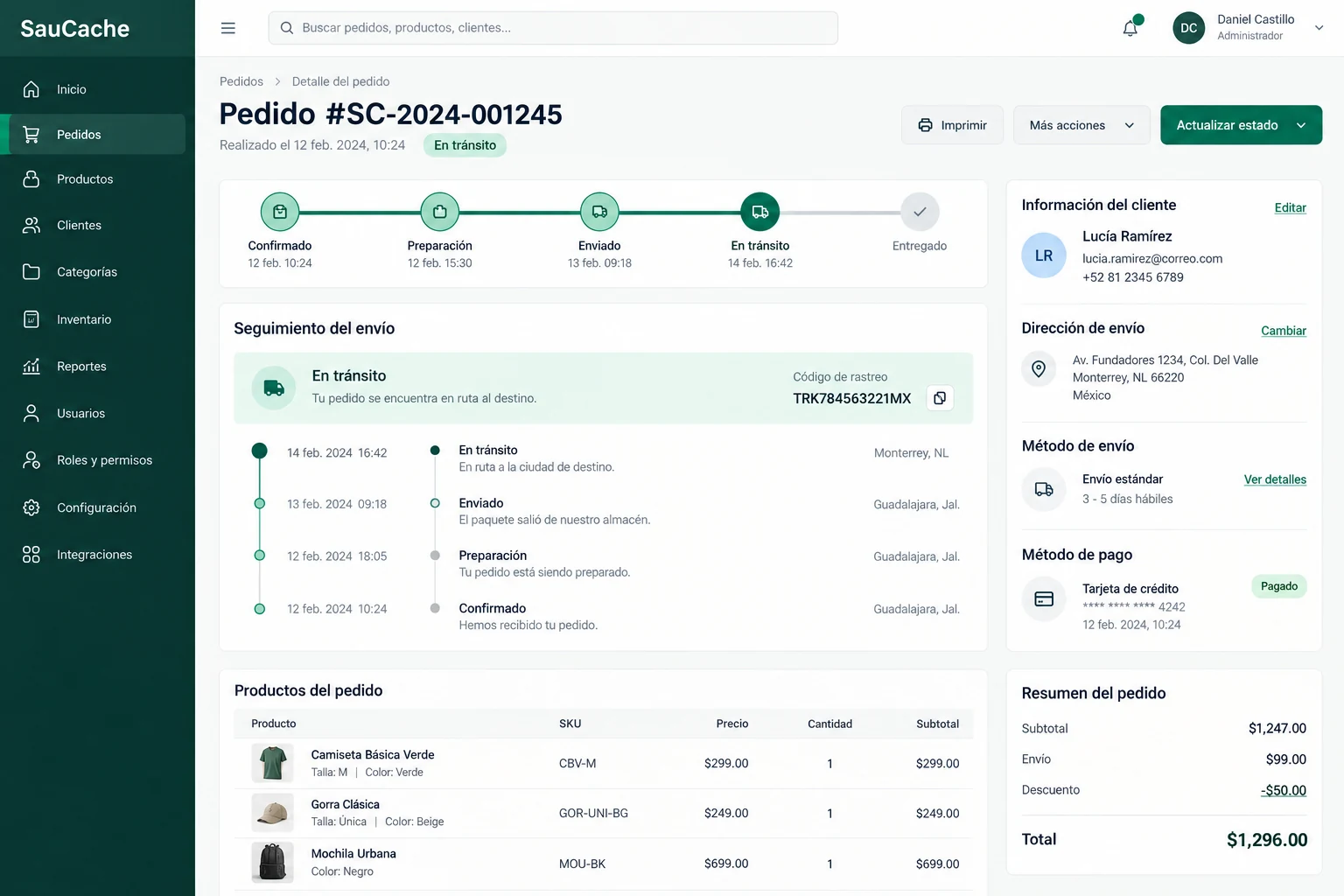Screen dimensions: 1344x896
Task: Click the Entregado checkmark step icon
Action: [x=920, y=212]
